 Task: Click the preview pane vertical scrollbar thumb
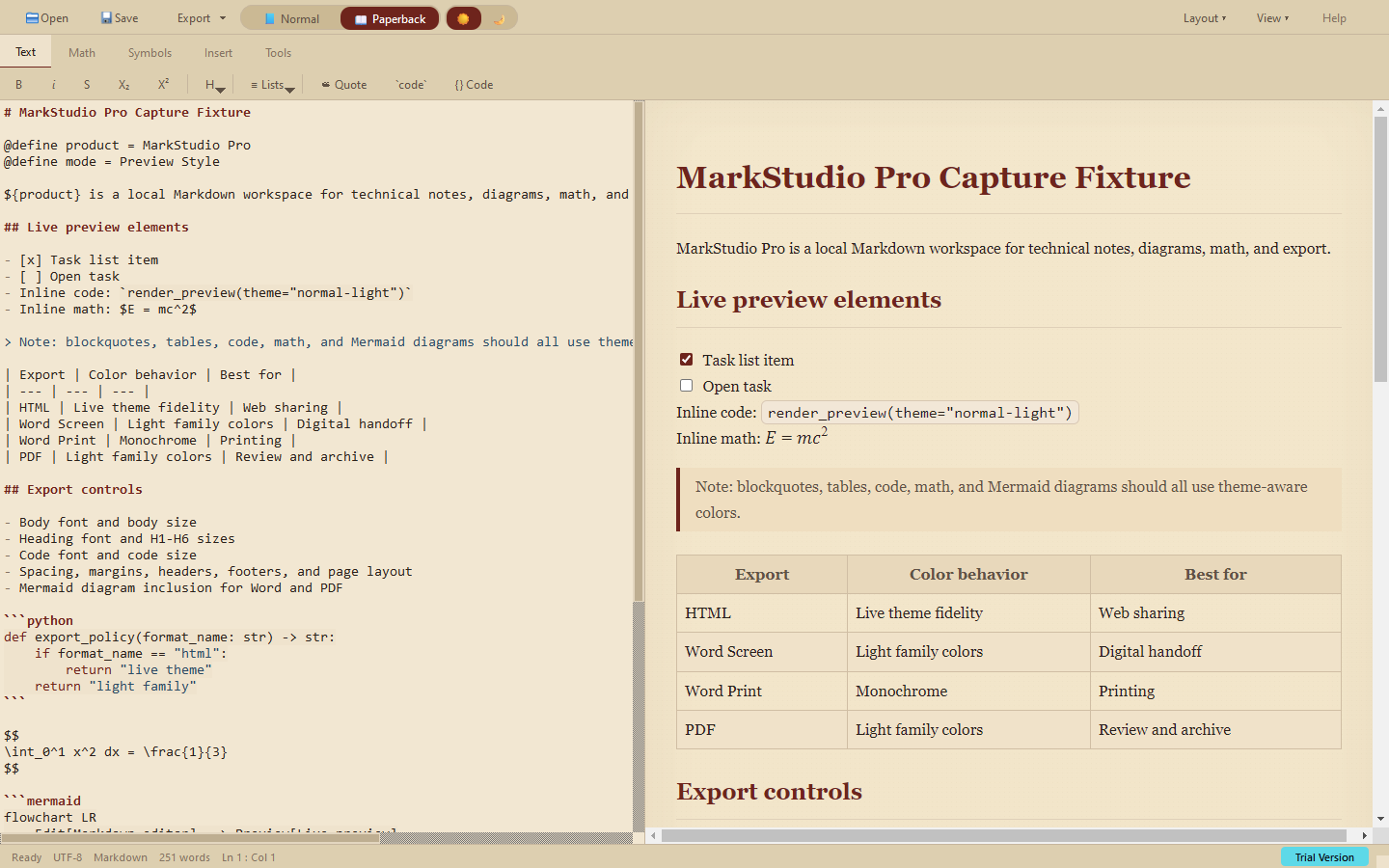[1380, 249]
